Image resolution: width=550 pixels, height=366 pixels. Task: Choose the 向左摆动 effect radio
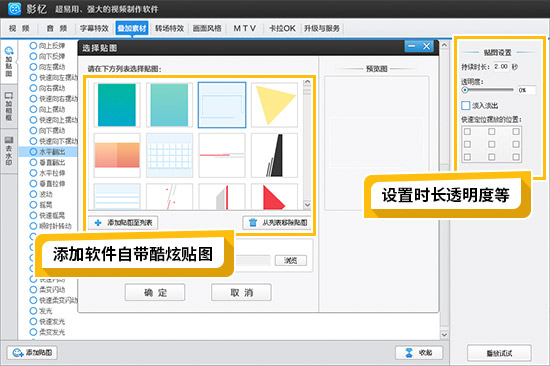coord(33,67)
